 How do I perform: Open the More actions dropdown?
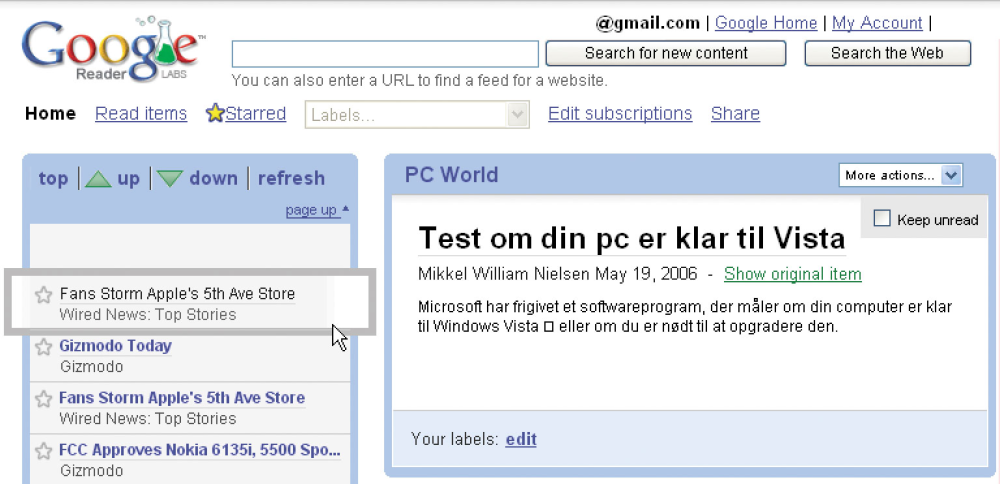tap(901, 175)
